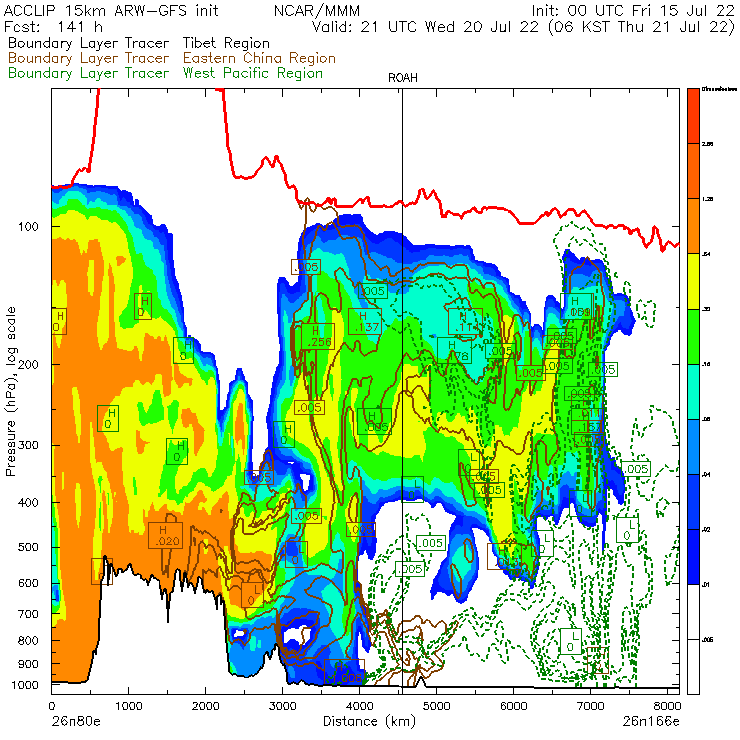Click the '26n166e' end coordinate label
The height and width of the screenshot is (740, 740).
[x=651, y=721]
